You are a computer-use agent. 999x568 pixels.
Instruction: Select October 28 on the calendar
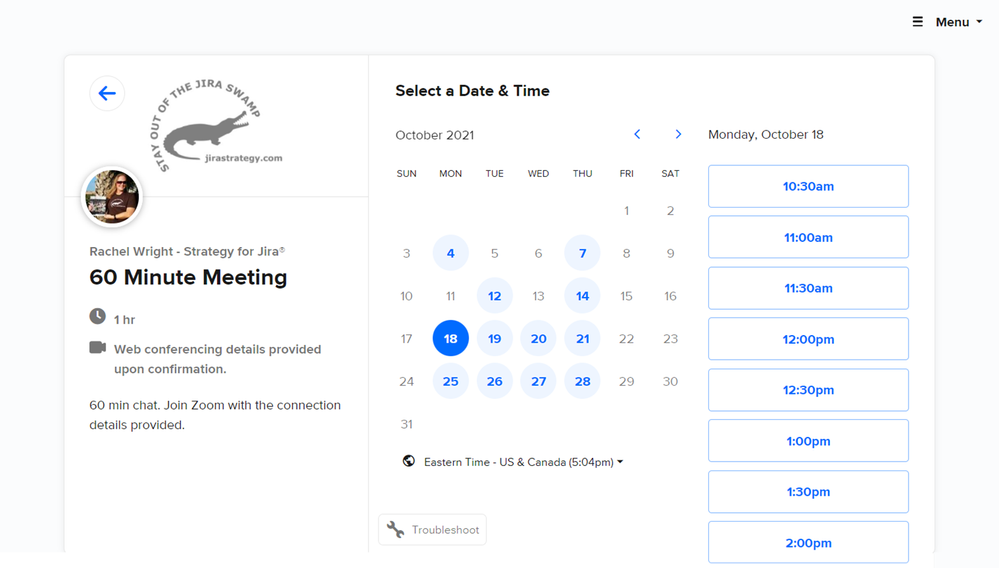pyautogui.click(x=582, y=381)
